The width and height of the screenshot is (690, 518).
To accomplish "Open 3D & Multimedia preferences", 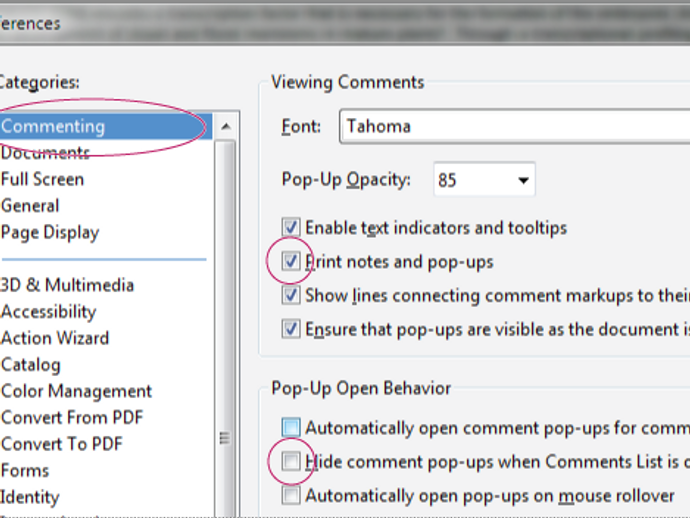I will 67,285.
